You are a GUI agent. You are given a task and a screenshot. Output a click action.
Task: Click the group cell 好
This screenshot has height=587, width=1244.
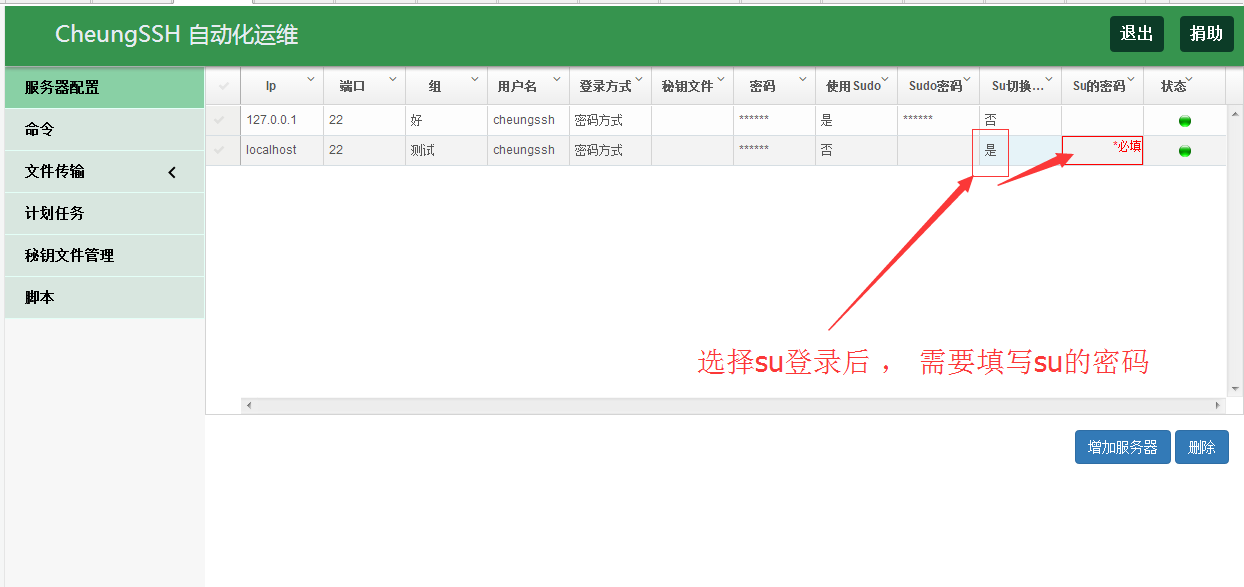(446, 120)
